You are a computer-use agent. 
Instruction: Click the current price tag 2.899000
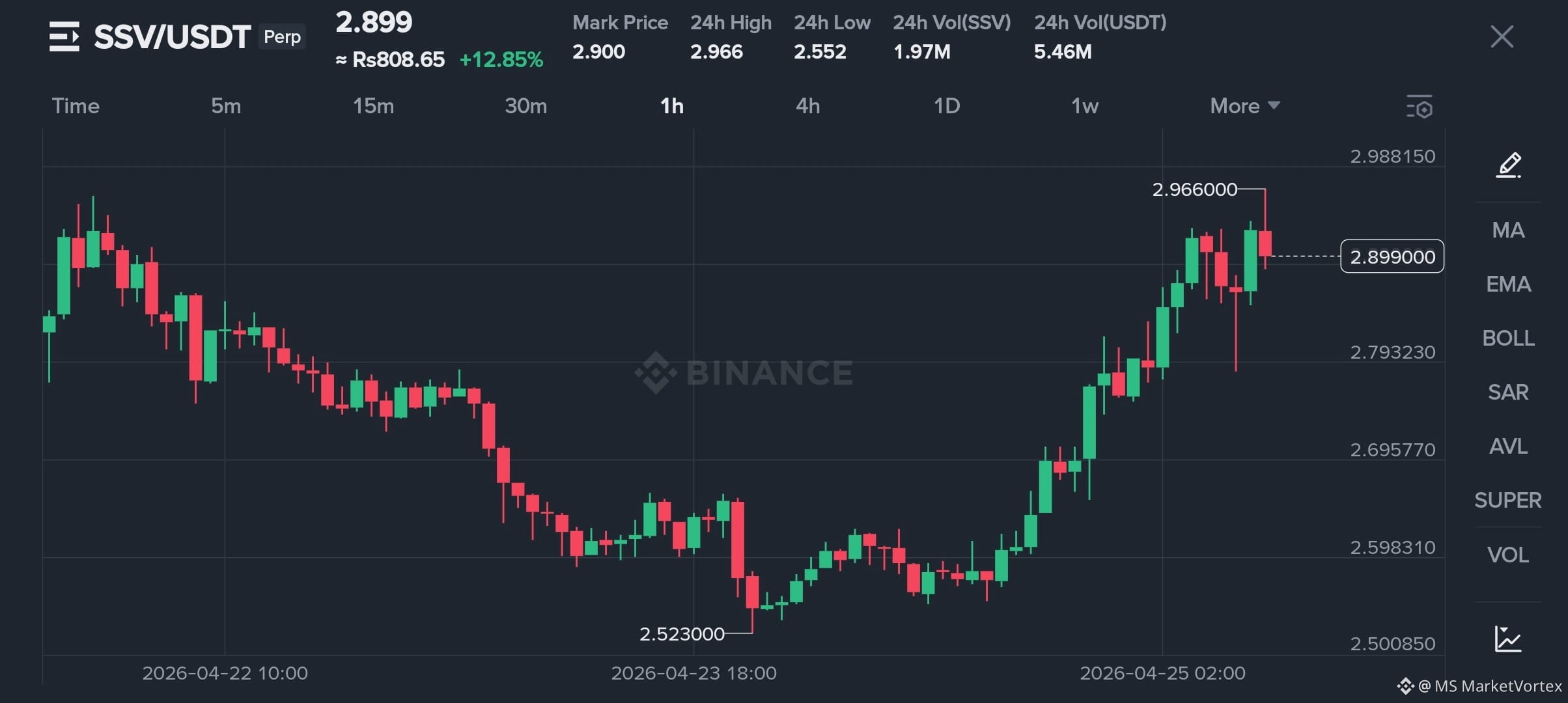[1392, 256]
